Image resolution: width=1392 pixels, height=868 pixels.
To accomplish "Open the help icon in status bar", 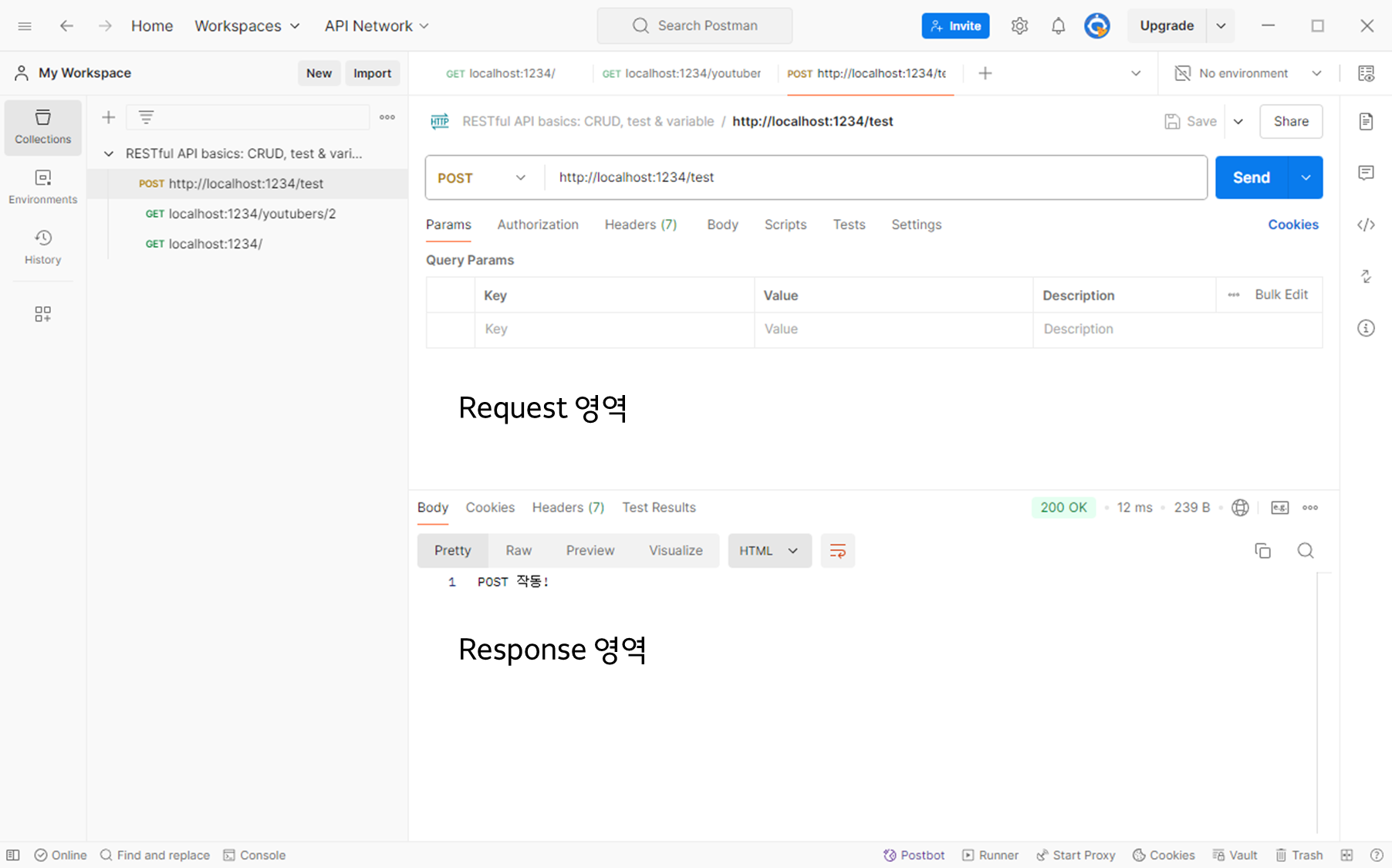I will [x=1377, y=855].
